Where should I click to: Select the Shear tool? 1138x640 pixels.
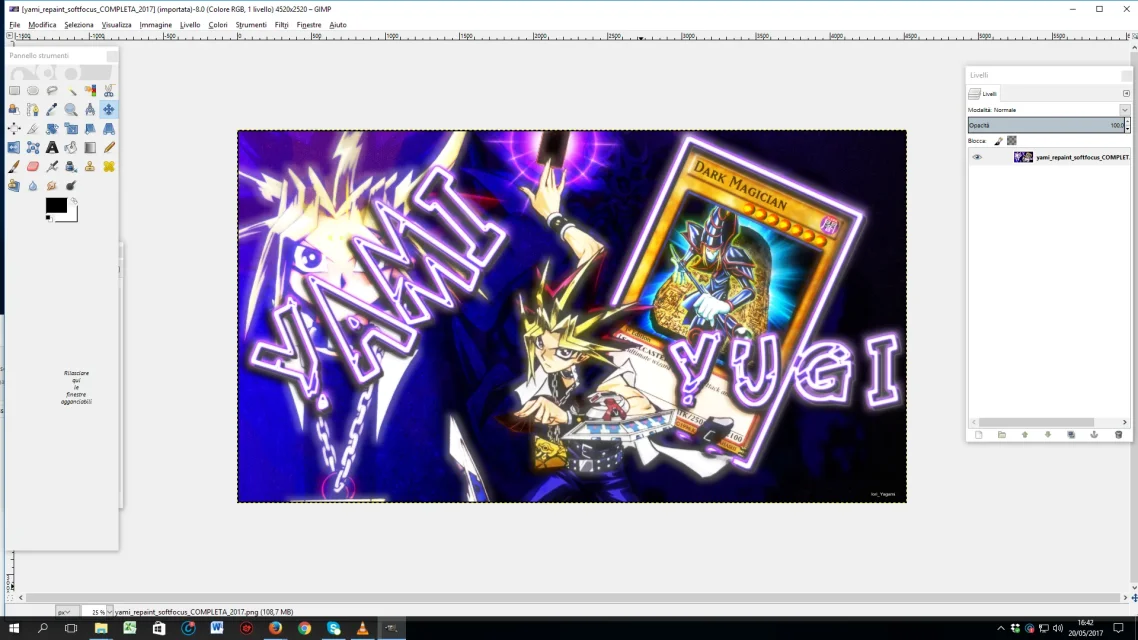90,128
